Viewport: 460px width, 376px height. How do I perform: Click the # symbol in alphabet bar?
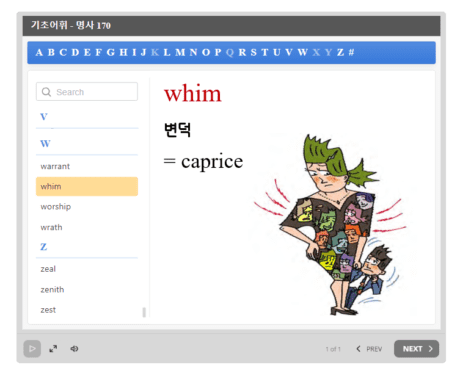click(351, 53)
